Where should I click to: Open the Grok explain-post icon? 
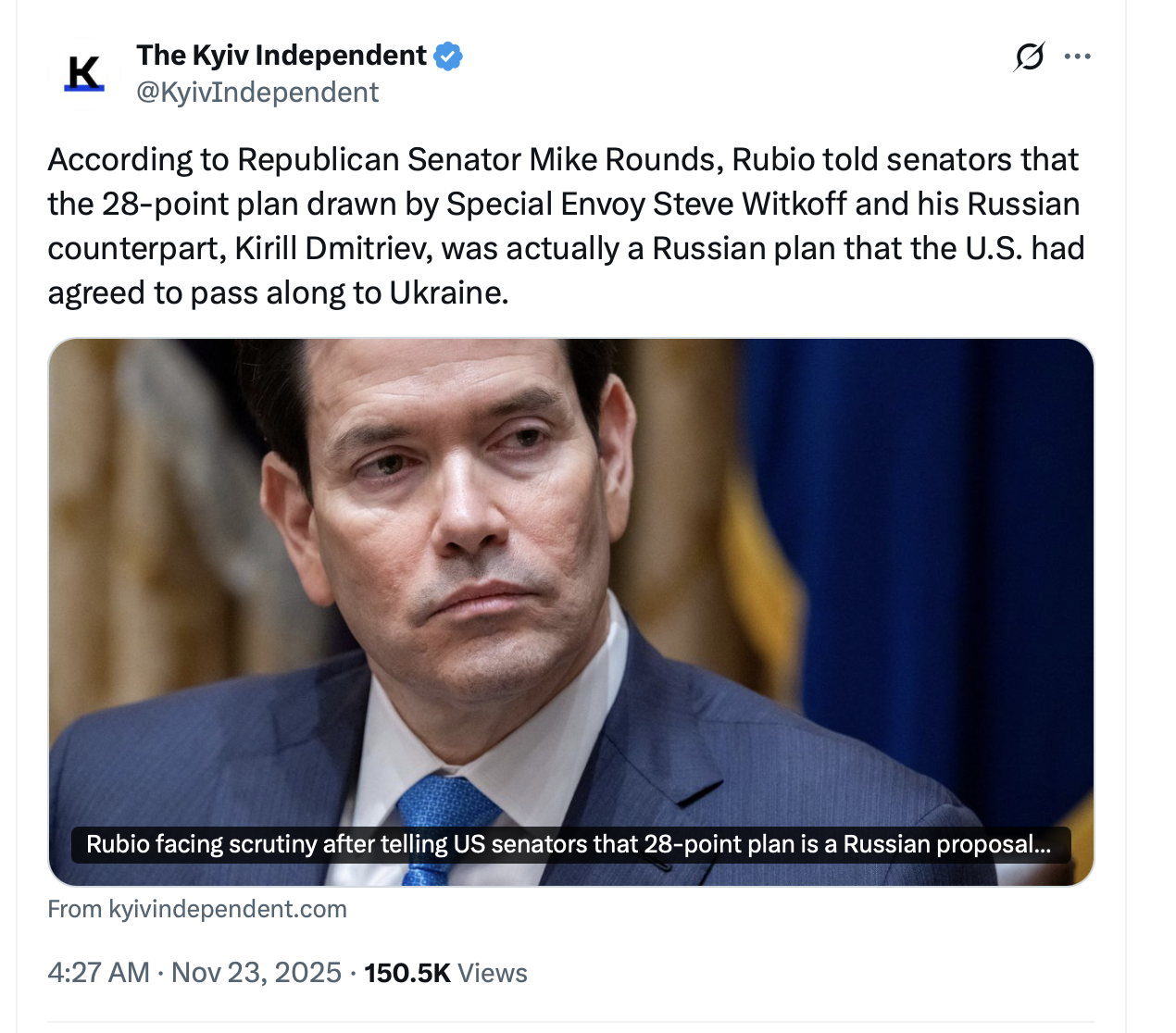coord(1029,57)
